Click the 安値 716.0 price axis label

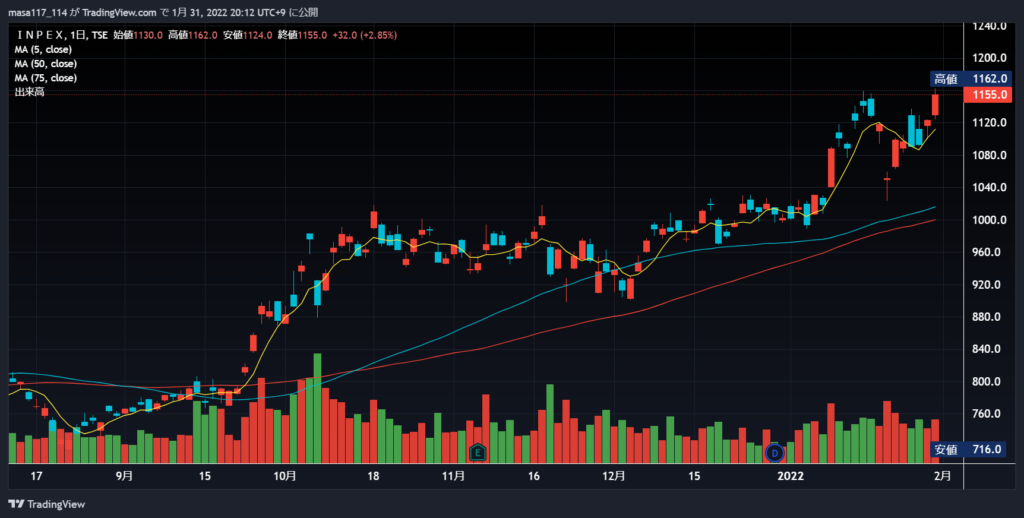pos(968,449)
